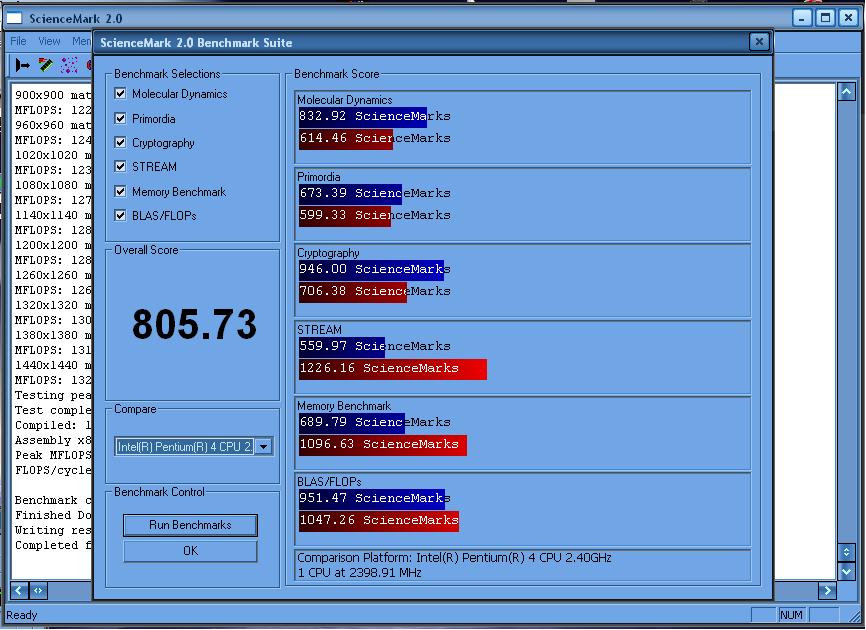The height and width of the screenshot is (630, 866).
Task: Click the 'Peak MFLOPS' log line
Action: [53, 455]
